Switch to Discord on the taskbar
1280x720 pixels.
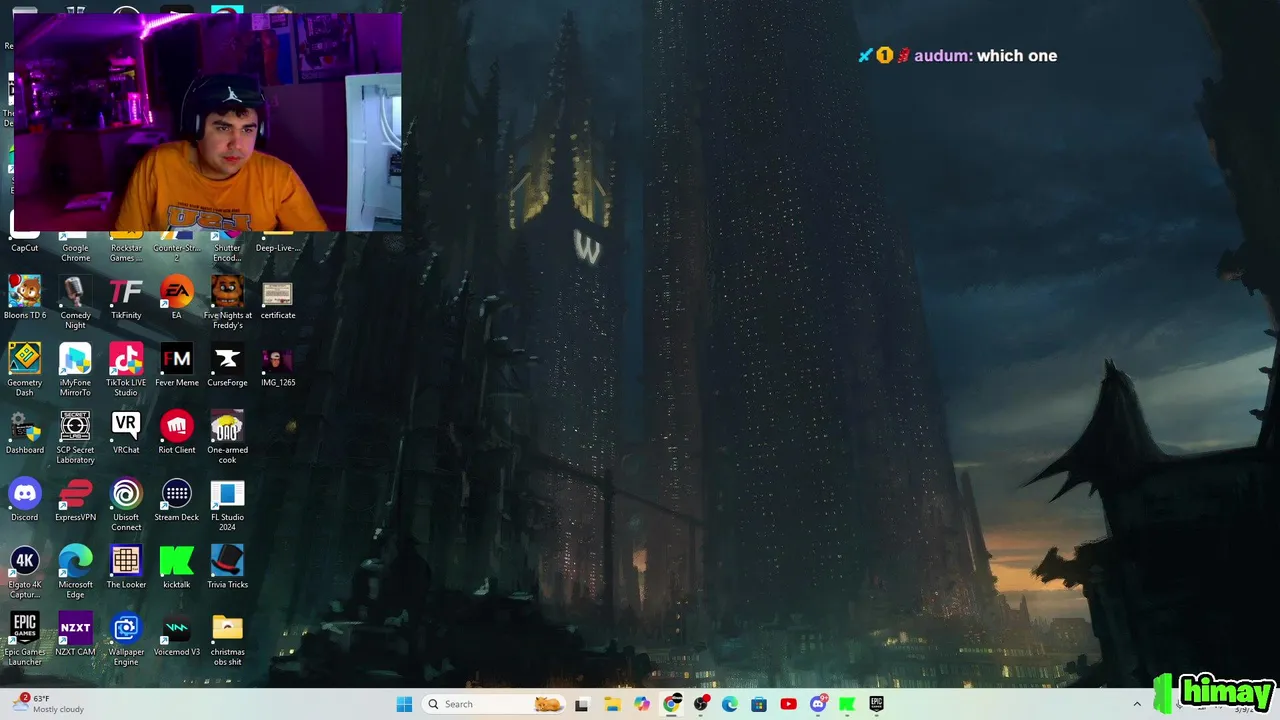tap(818, 704)
